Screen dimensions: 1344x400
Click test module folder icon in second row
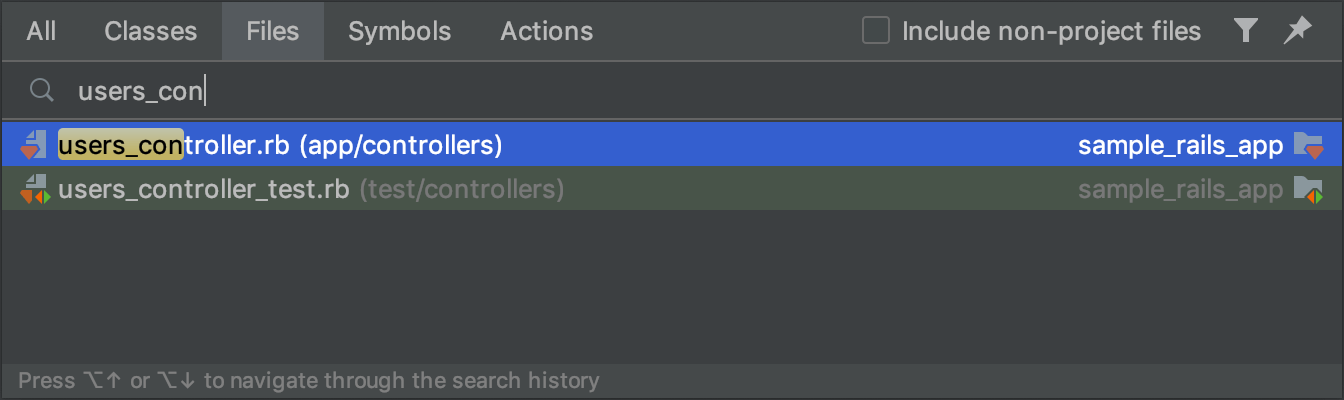pos(1307,188)
